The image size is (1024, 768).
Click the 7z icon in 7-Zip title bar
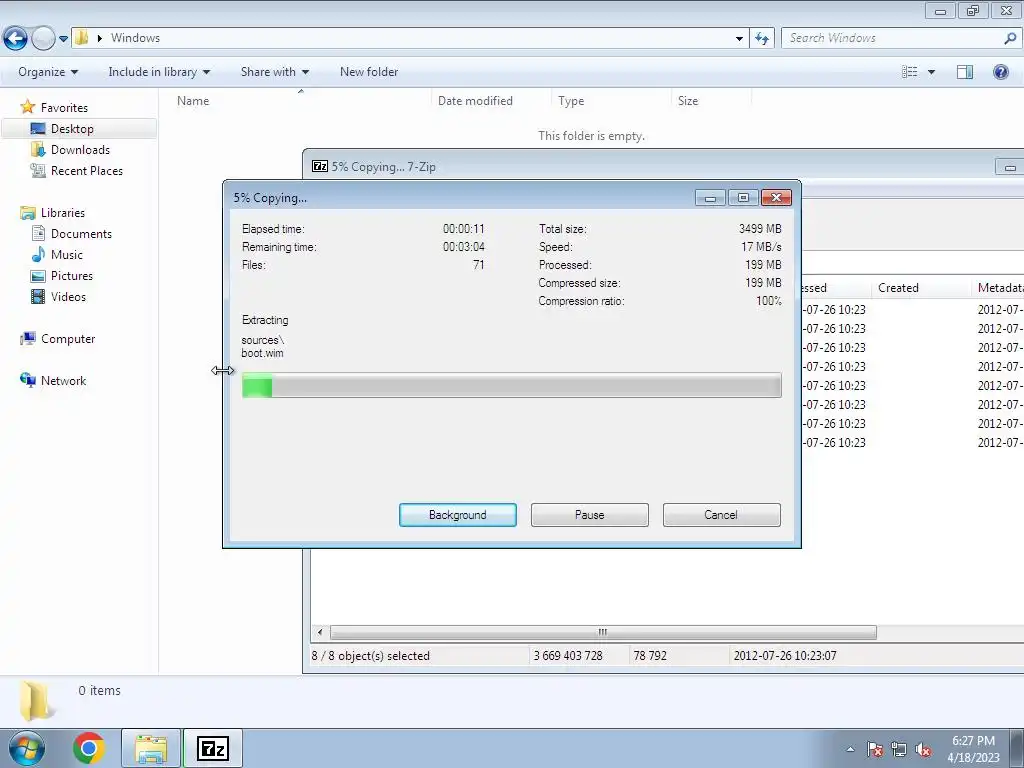tap(319, 167)
